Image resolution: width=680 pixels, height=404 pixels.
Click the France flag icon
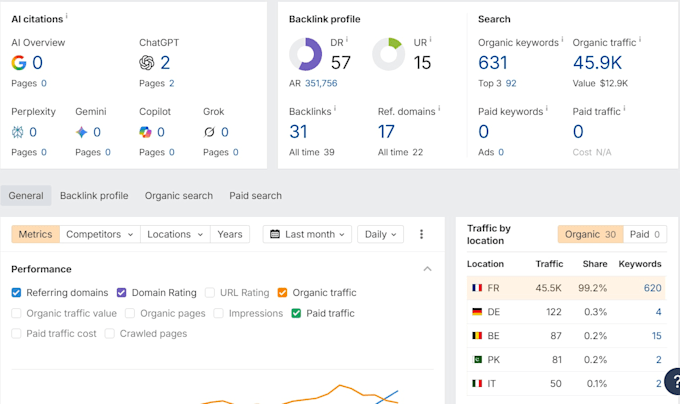(477, 288)
